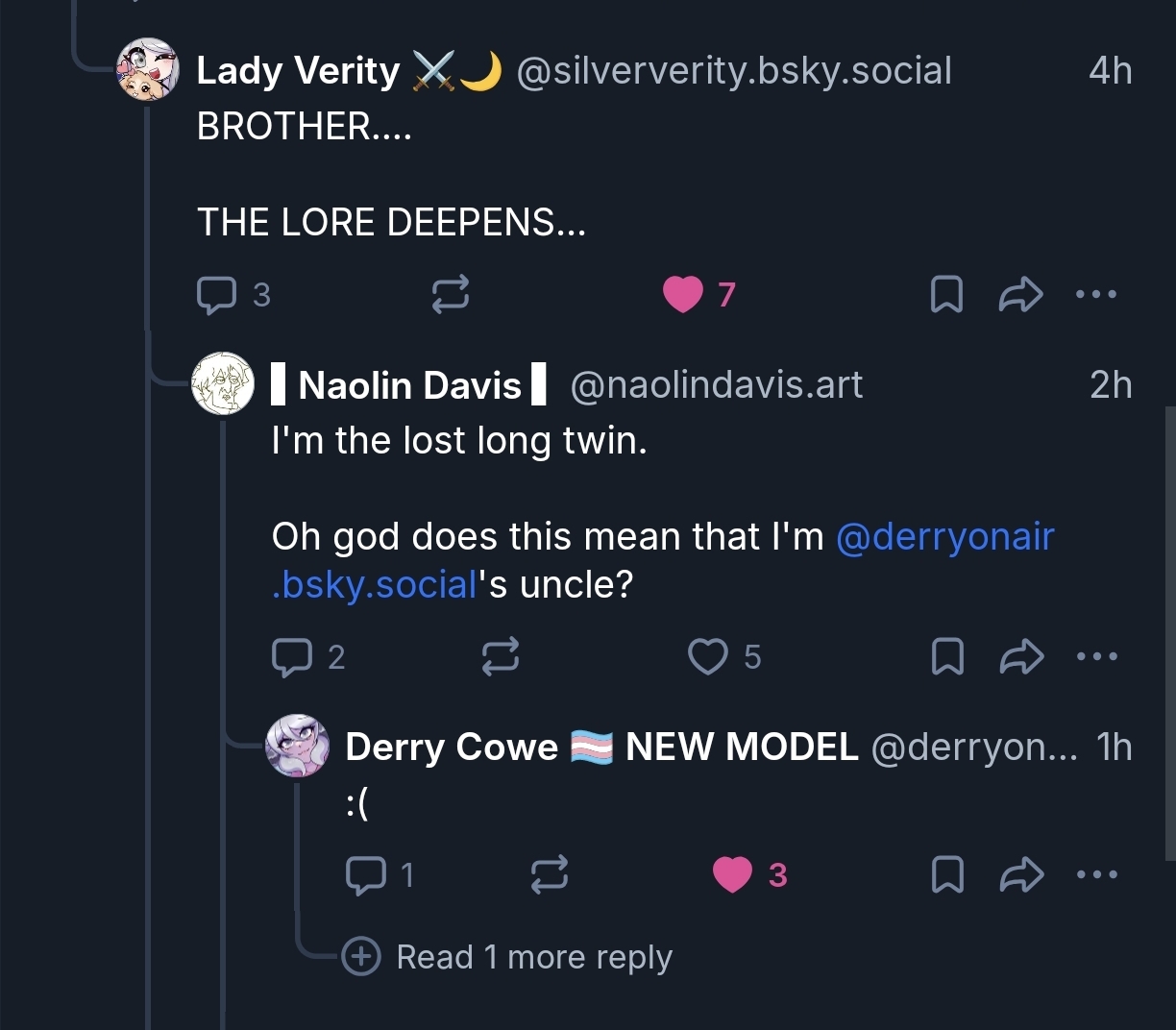Like Naolin Davis's post
1176x1030 pixels.
[x=708, y=657]
